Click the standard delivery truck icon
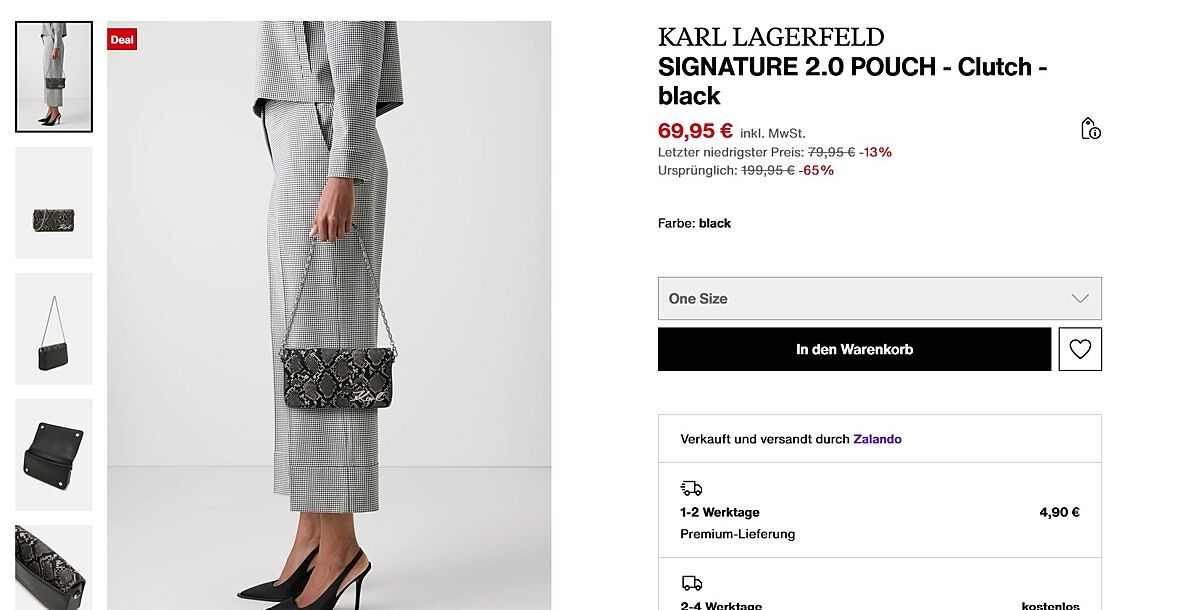Screen dimensions: 1200x610 point(691,583)
